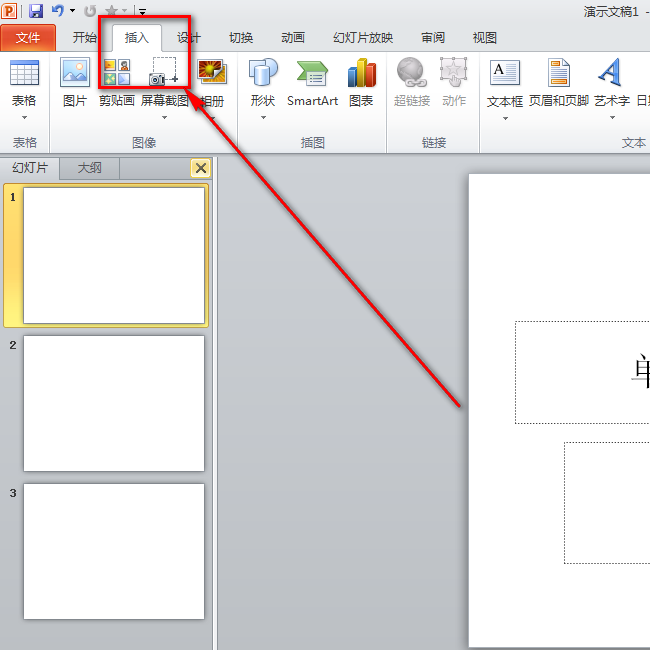Select slide 1 thumbnail
The height and width of the screenshot is (650, 650).
click(x=114, y=255)
